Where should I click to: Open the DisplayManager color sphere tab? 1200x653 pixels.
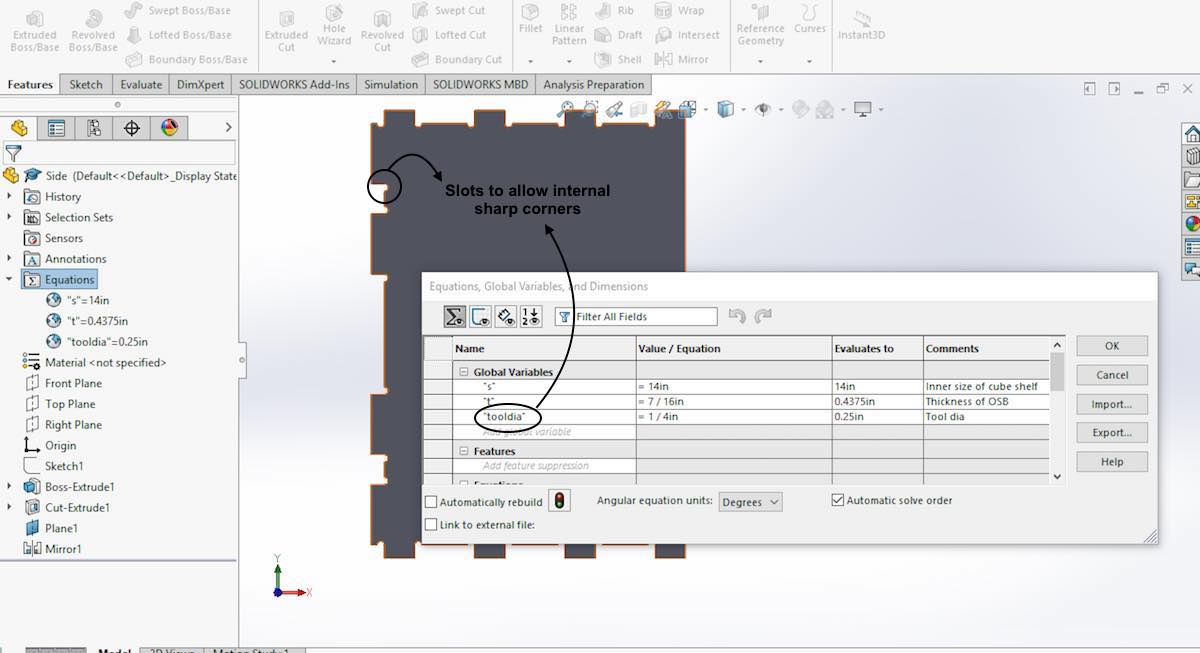pos(169,128)
